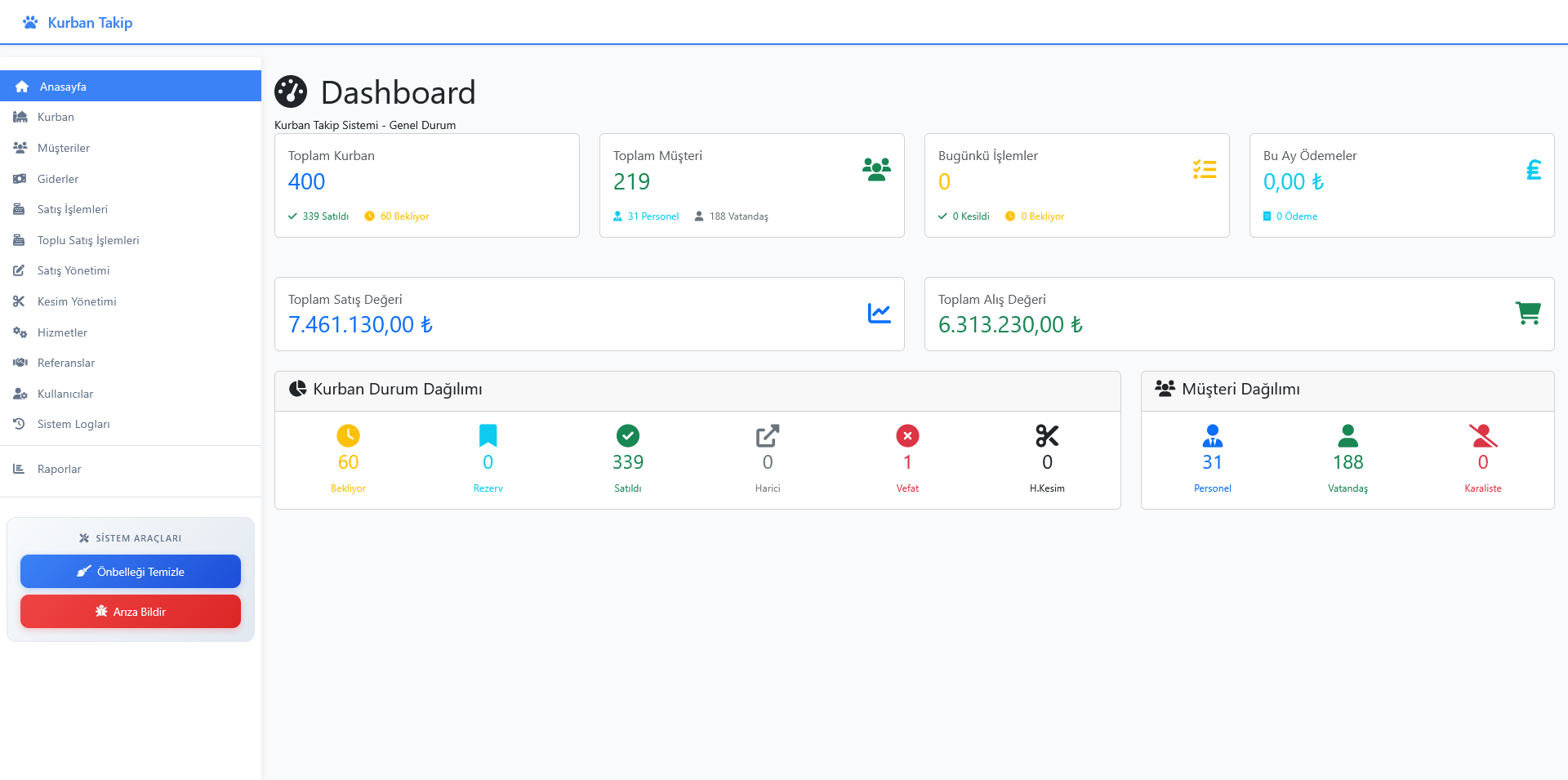Image resolution: width=1568 pixels, height=780 pixels.
Task: Click the black scissors H.Kesim icon
Action: 1047,436
